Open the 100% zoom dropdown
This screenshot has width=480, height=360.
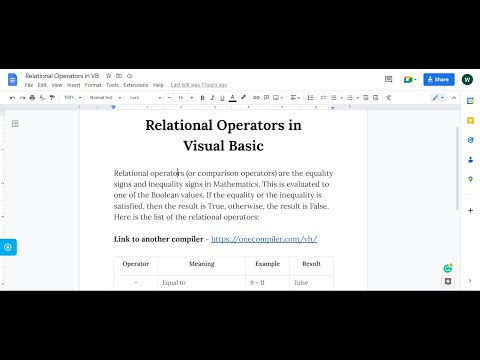[72, 98]
